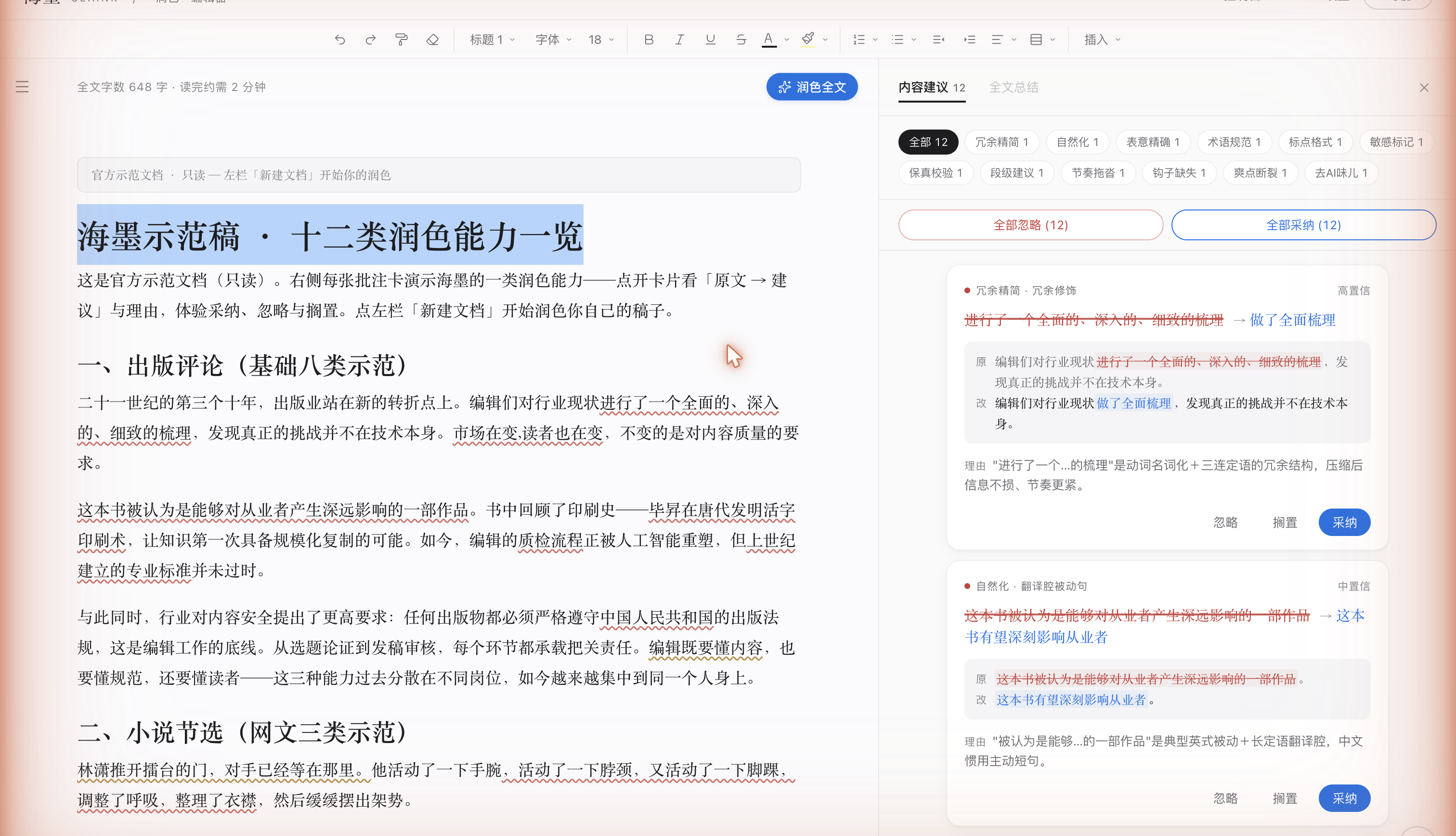This screenshot has height=836, width=1456.
Task: Open the left sidebar hamburger menu
Action: (22, 87)
